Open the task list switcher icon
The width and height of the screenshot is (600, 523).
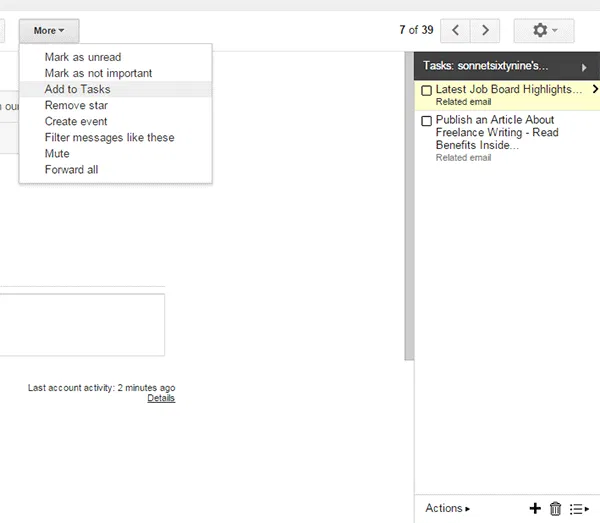579,508
